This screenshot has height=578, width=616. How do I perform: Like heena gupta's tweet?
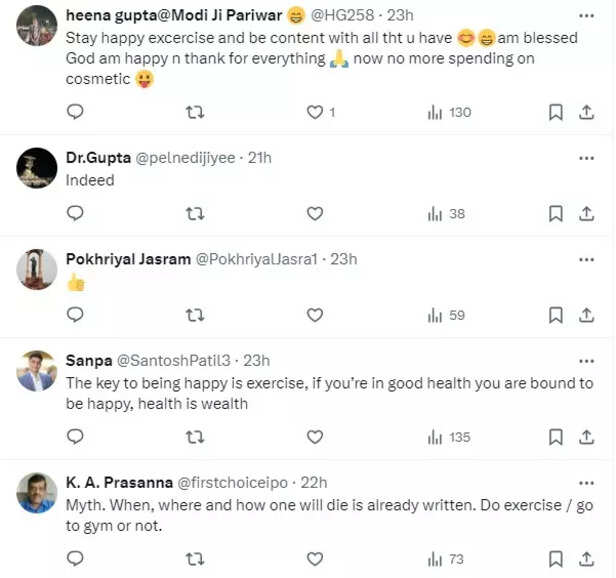(x=314, y=112)
